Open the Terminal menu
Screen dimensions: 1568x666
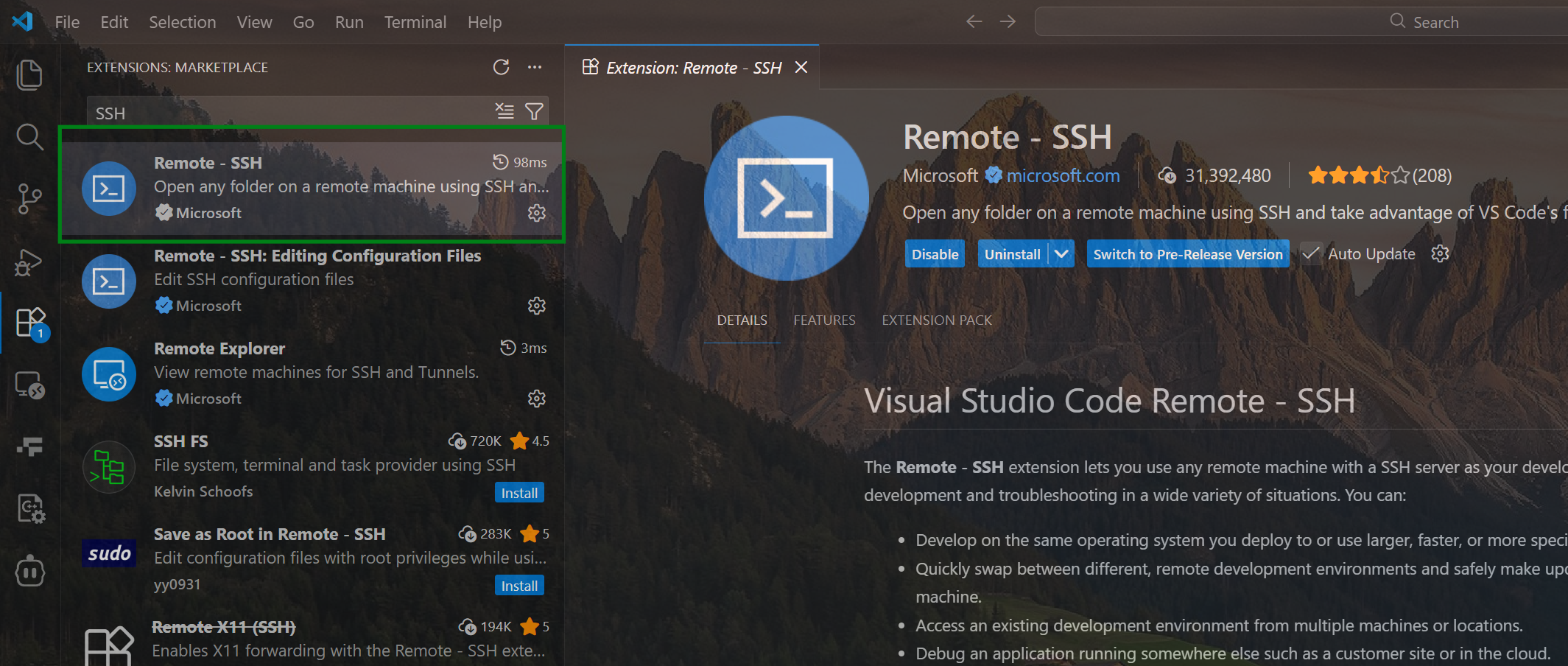(x=415, y=22)
